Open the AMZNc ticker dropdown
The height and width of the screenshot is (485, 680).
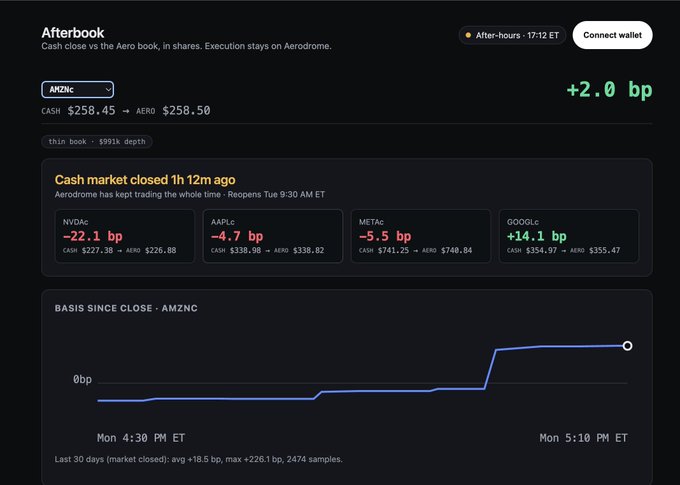(78, 89)
